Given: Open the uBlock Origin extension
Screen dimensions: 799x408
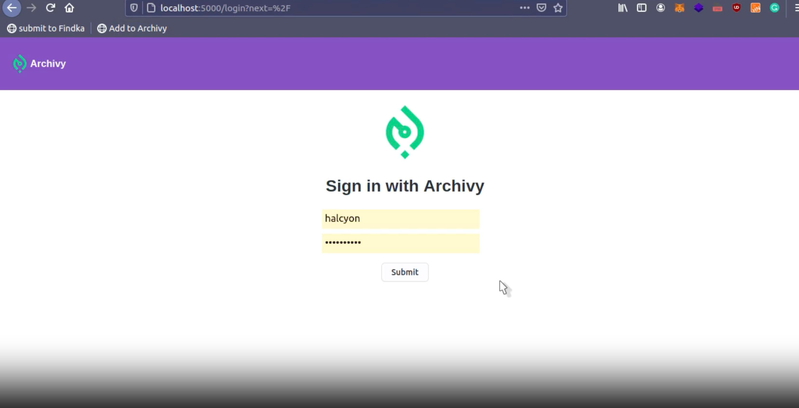Looking at the screenshot, I should coord(737,8).
